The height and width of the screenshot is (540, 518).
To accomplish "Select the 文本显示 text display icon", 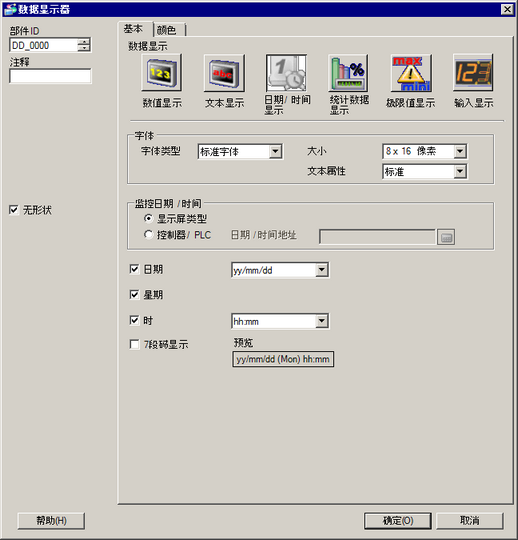I will pyautogui.click(x=224, y=73).
